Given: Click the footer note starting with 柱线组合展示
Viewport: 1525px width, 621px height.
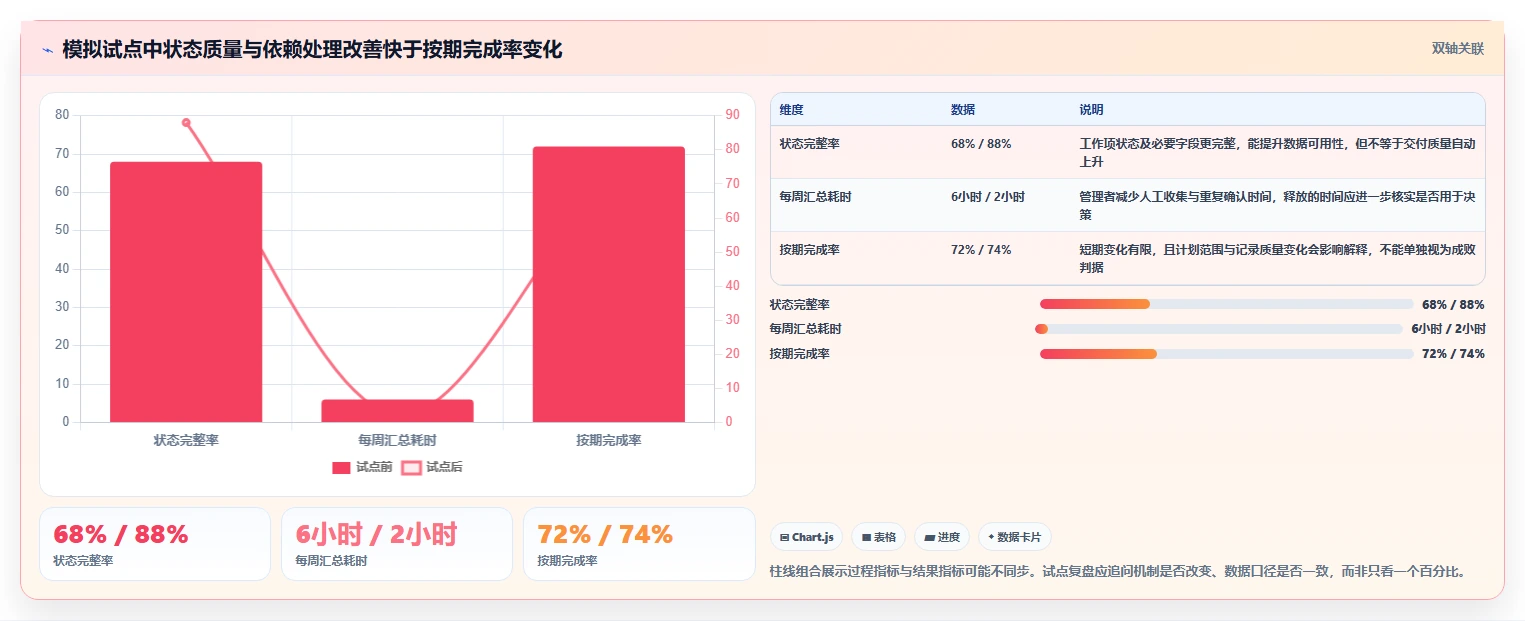Looking at the screenshot, I should [1118, 572].
